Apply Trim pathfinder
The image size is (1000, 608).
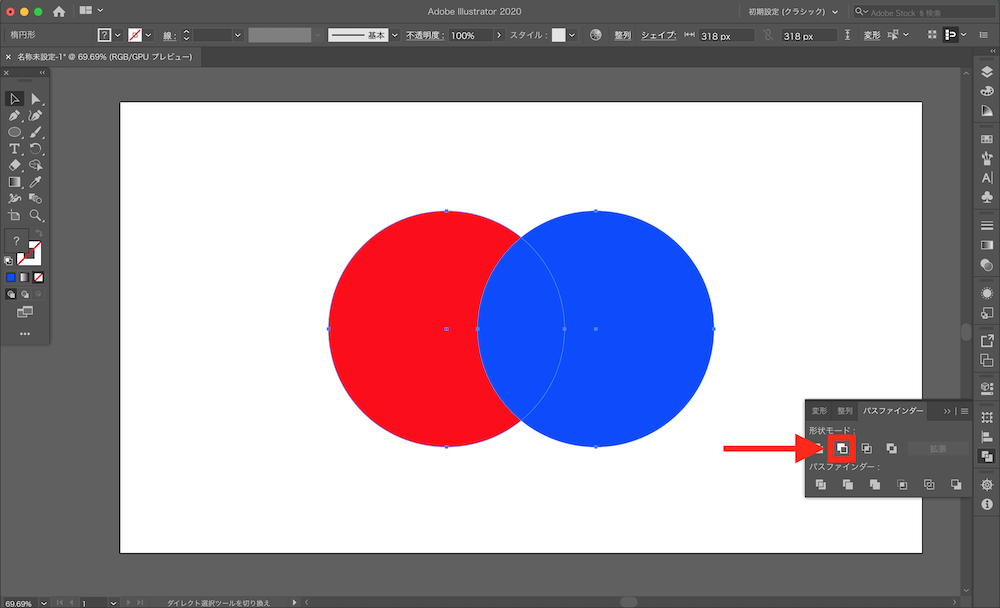click(x=848, y=485)
